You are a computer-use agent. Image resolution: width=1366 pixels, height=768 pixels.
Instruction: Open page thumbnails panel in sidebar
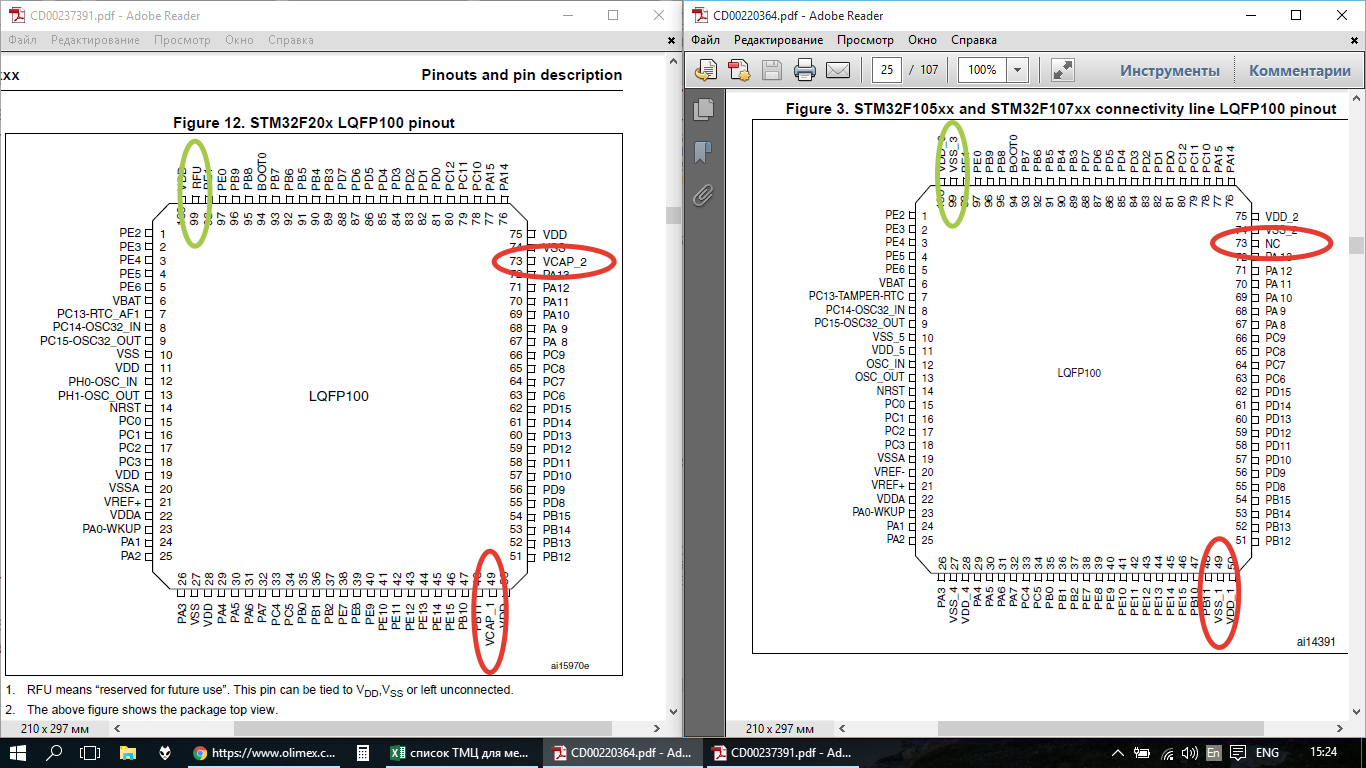click(703, 109)
